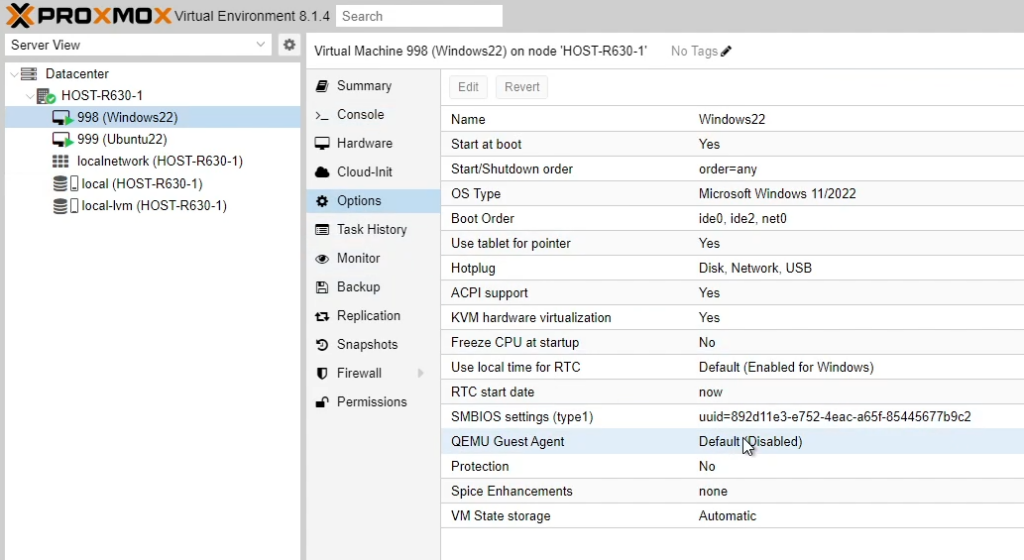1024x560 pixels.
Task: Open the Console tab
Action: click(x=373, y=115)
